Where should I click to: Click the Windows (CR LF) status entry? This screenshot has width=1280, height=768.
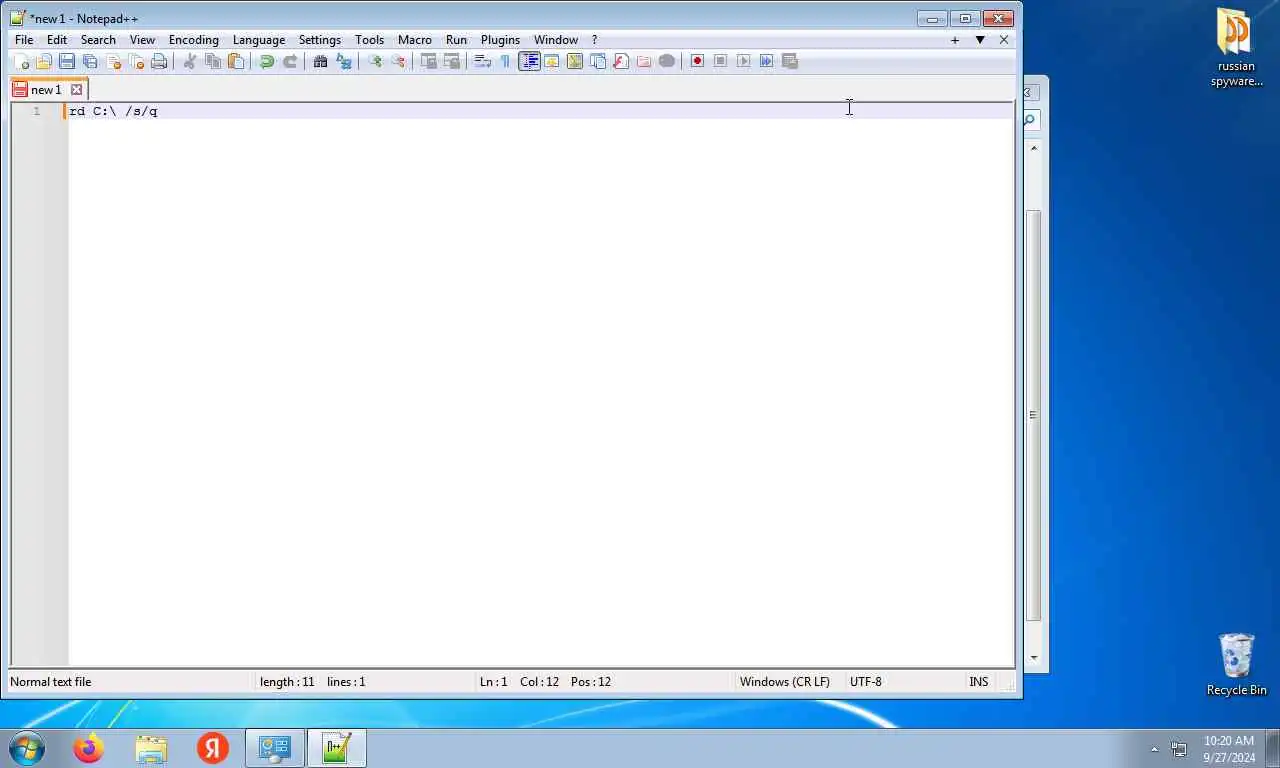pos(785,682)
